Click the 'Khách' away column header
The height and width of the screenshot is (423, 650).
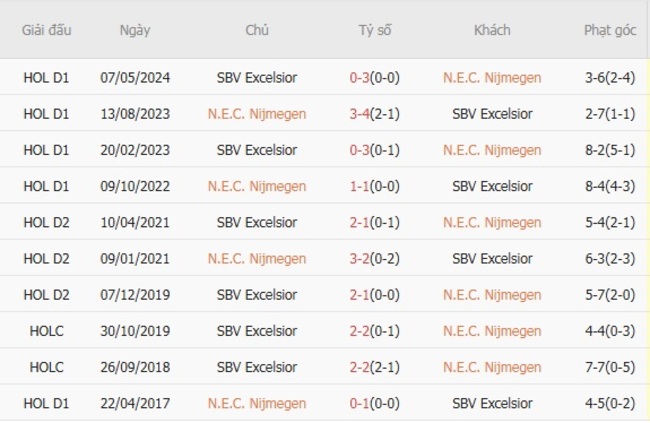pyautogui.click(x=492, y=30)
